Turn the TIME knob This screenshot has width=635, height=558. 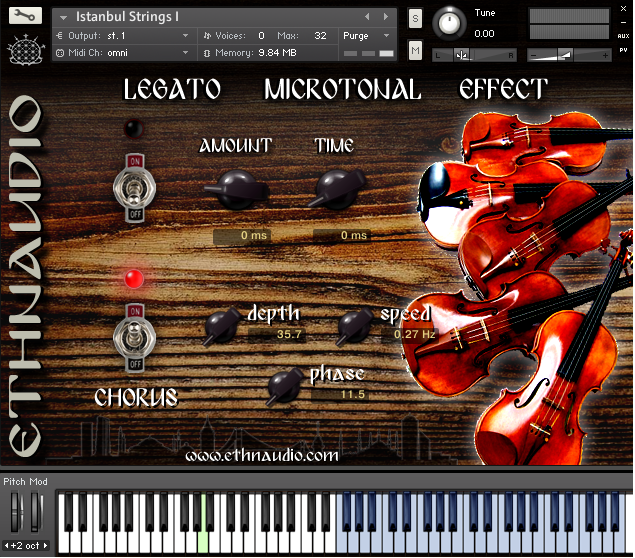(x=337, y=190)
